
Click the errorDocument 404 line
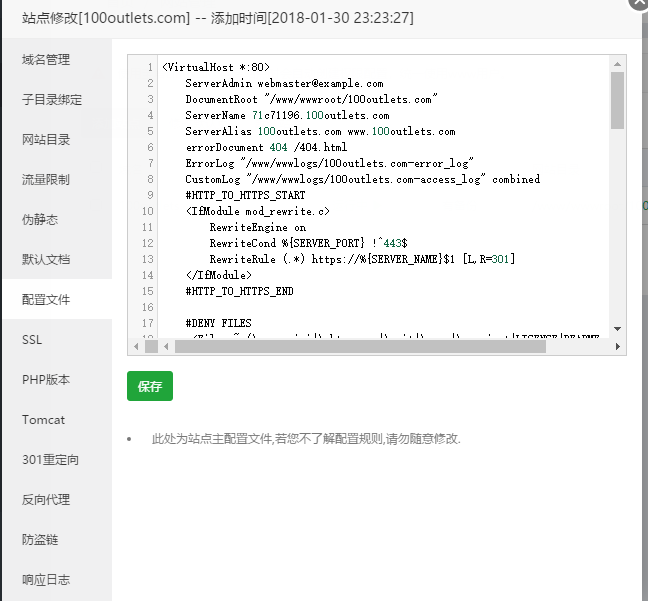pos(266,148)
